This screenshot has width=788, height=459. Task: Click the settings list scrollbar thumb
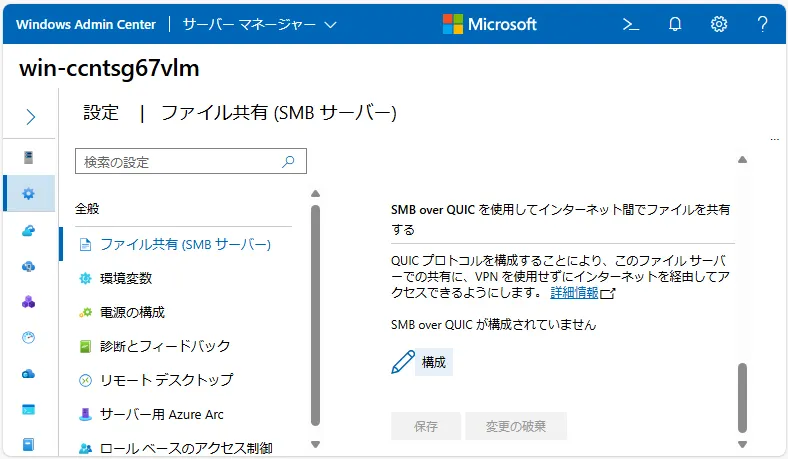[315, 315]
